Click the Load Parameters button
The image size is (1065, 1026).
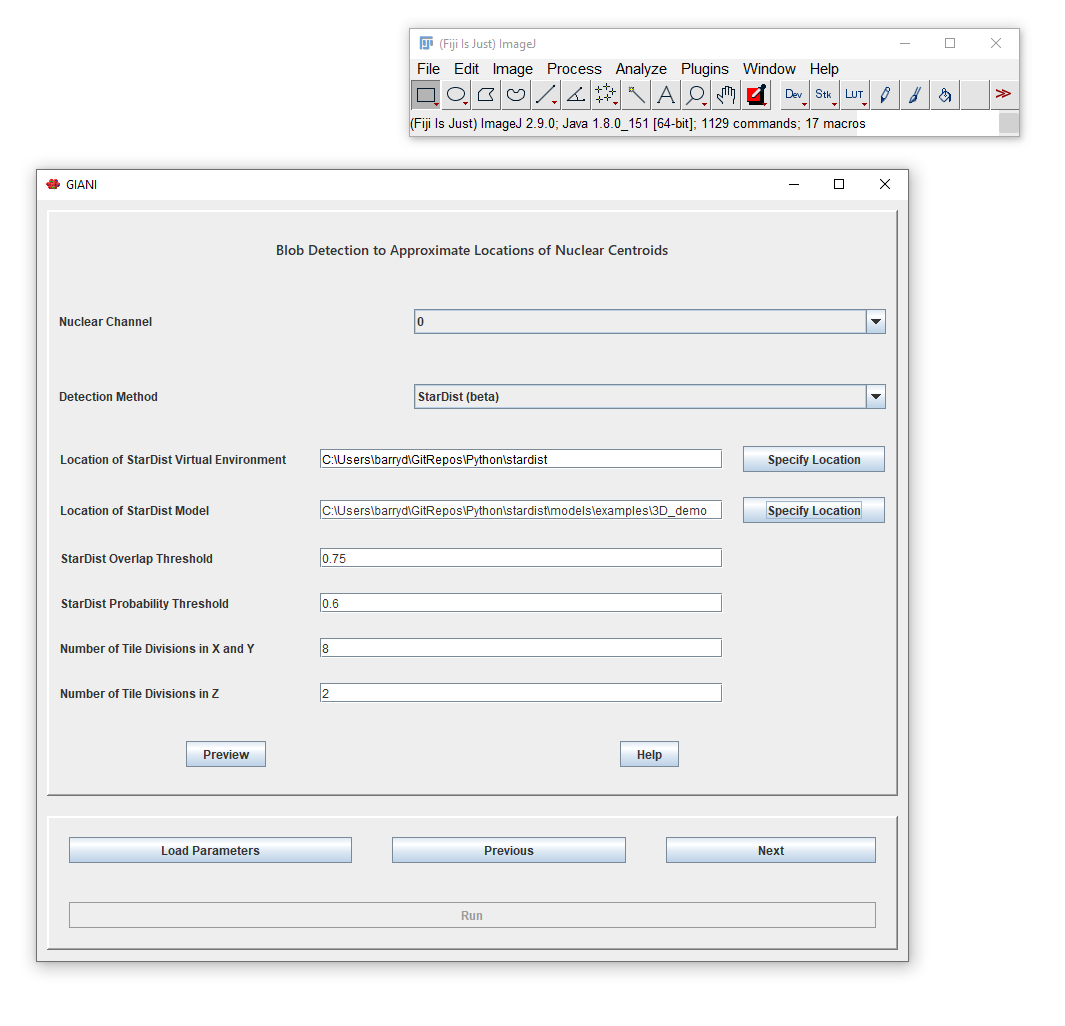pos(211,851)
